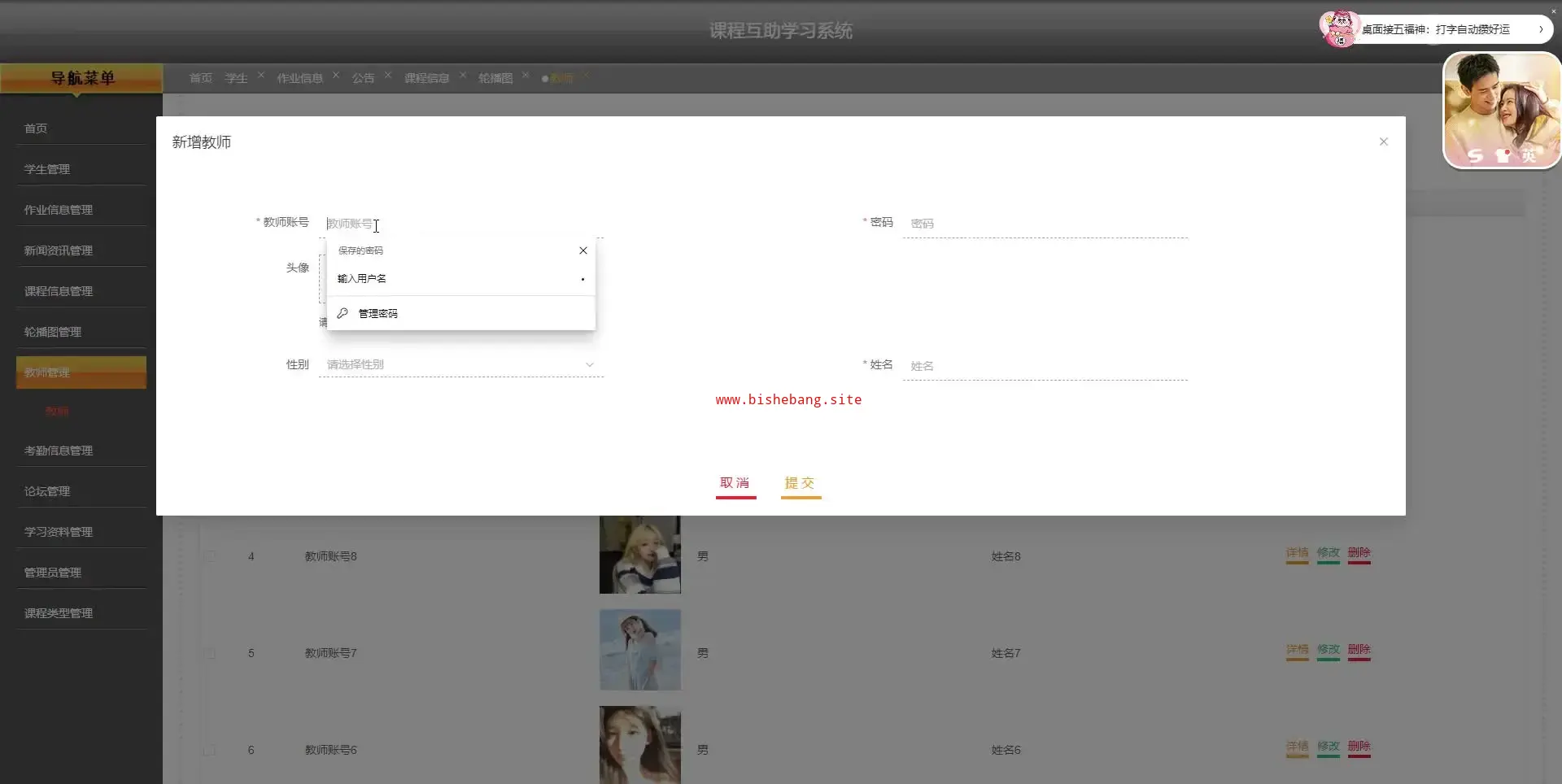Click the 姓名6 cell in the table
1562x784 pixels.
point(1006,750)
